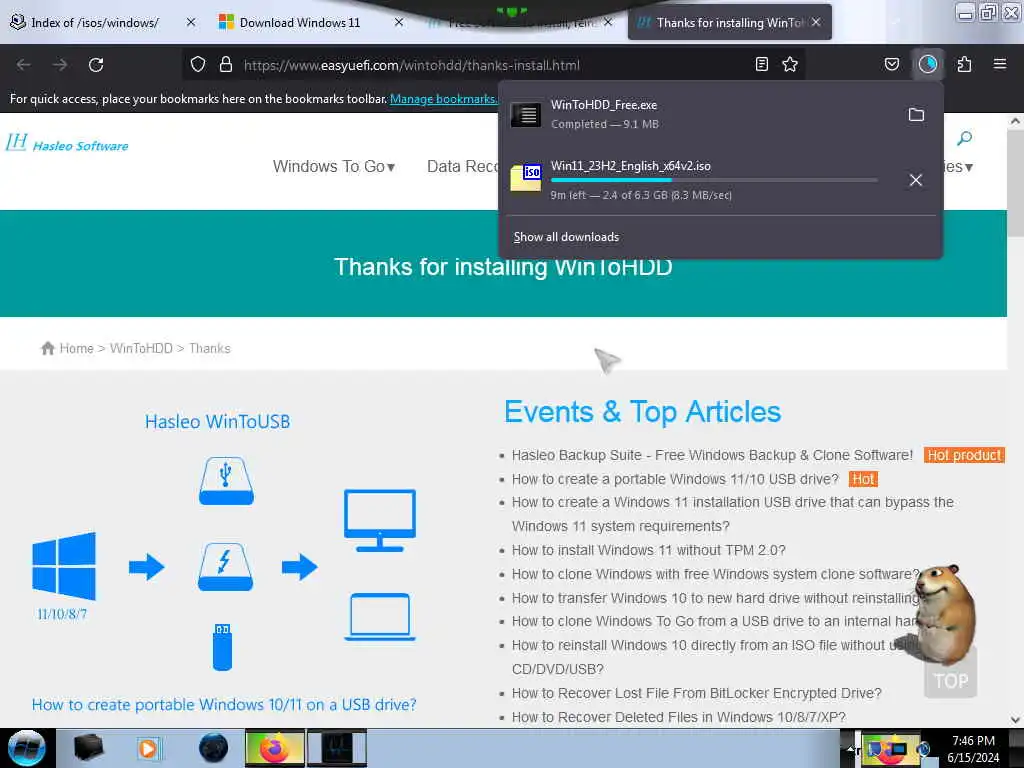Show WinToHDD_Free.exe in folder

coord(916,115)
